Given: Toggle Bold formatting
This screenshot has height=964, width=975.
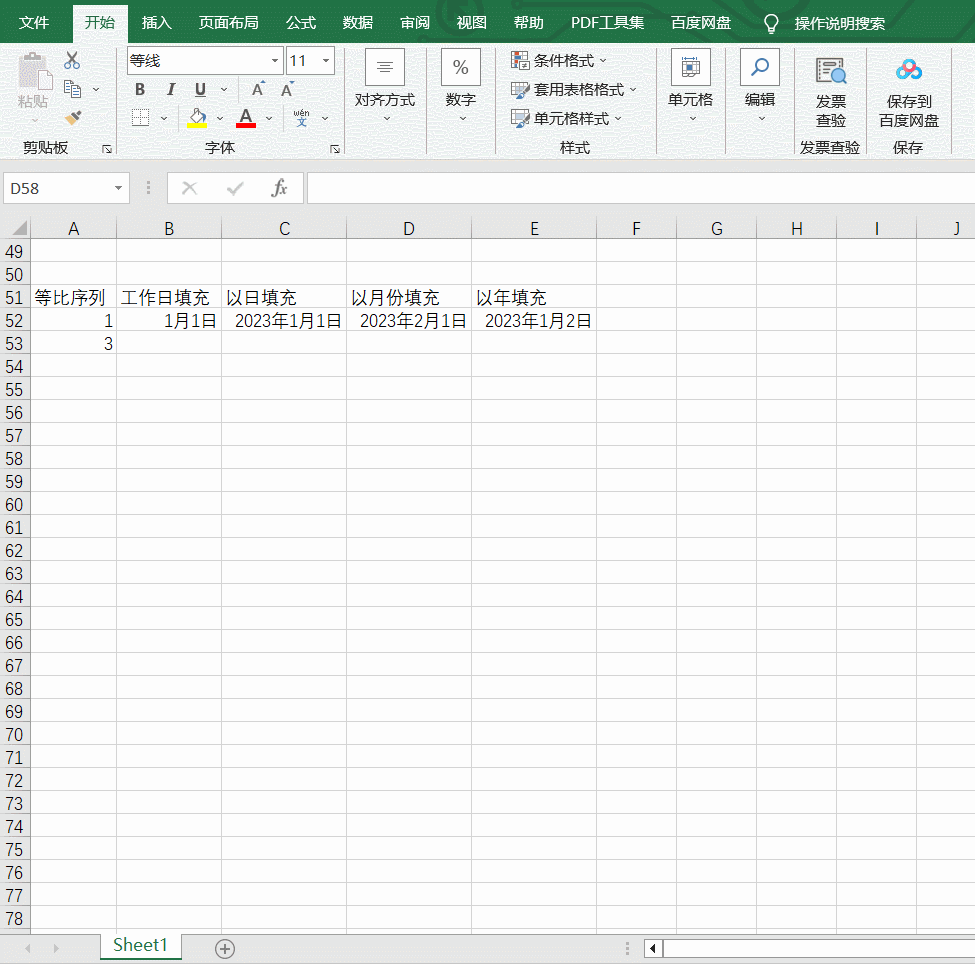Looking at the screenshot, I should point(140,90).
